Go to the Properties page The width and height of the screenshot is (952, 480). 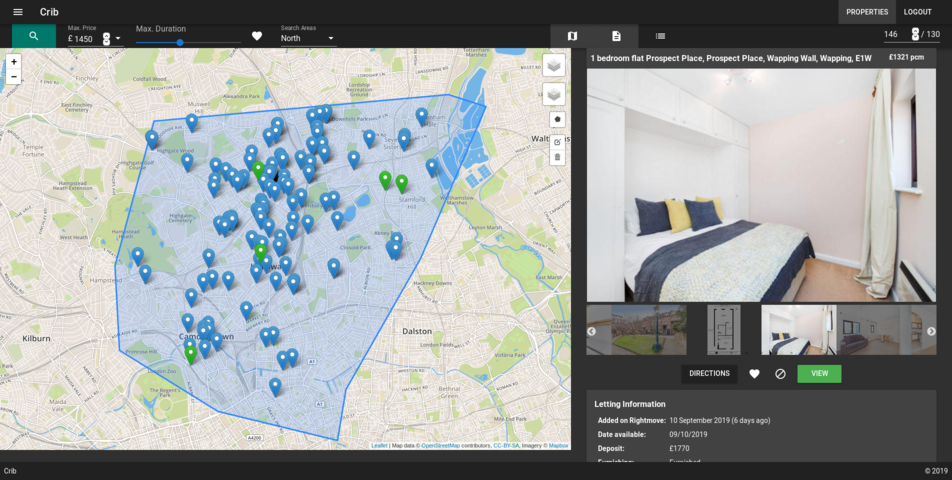coord(867,12)
